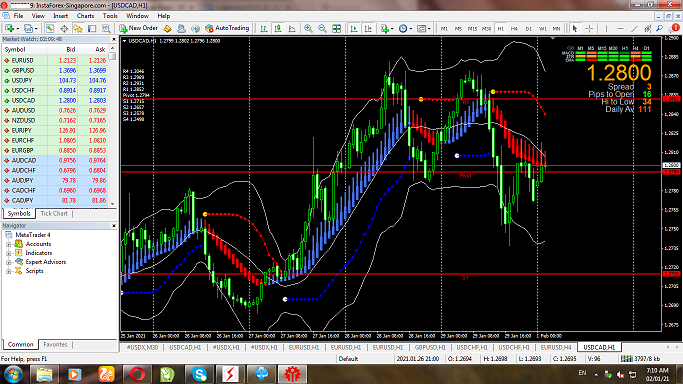Toggle chart auto scroll icon

pyautogui.click(x=354, y=28)
